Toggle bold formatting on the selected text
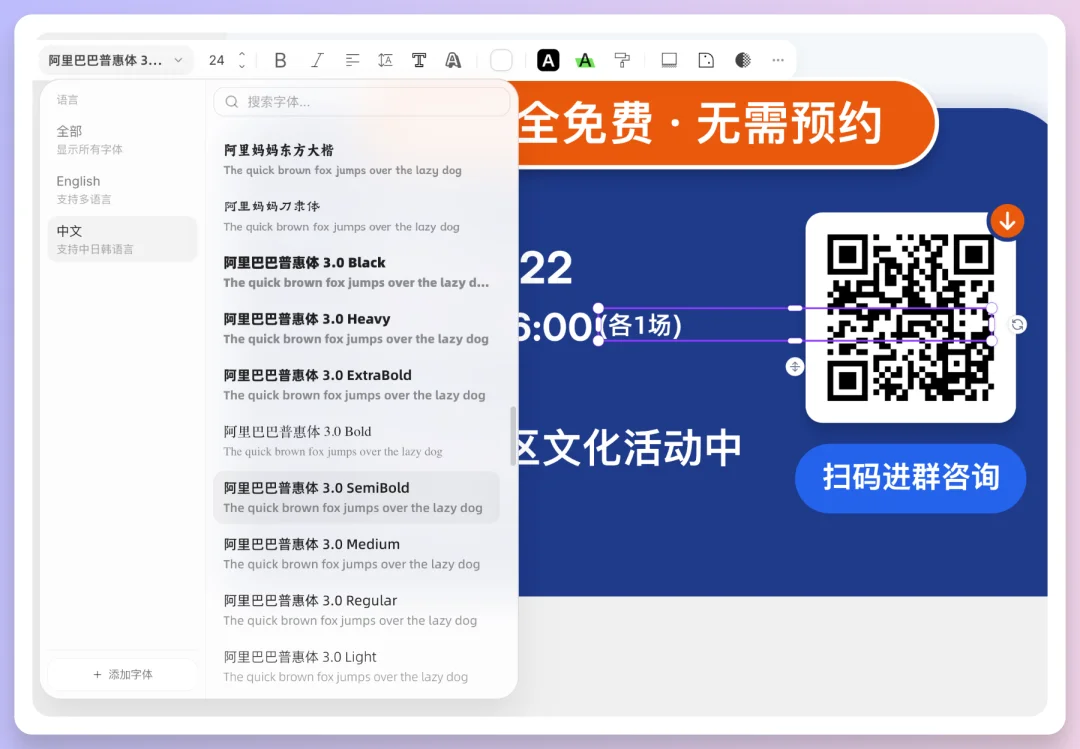Screen dimensions: 1080x749 pos(280,59)
